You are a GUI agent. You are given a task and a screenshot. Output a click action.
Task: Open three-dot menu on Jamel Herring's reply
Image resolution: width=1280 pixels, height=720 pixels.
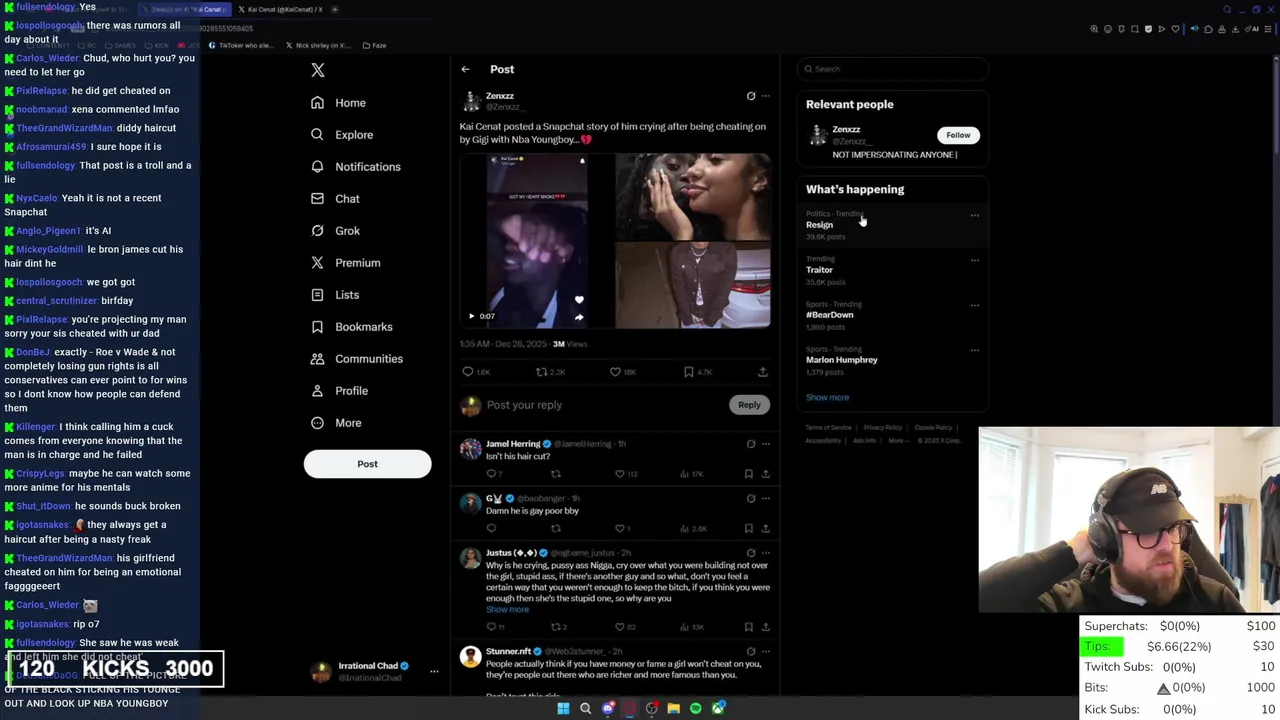(x=766, y=444)
